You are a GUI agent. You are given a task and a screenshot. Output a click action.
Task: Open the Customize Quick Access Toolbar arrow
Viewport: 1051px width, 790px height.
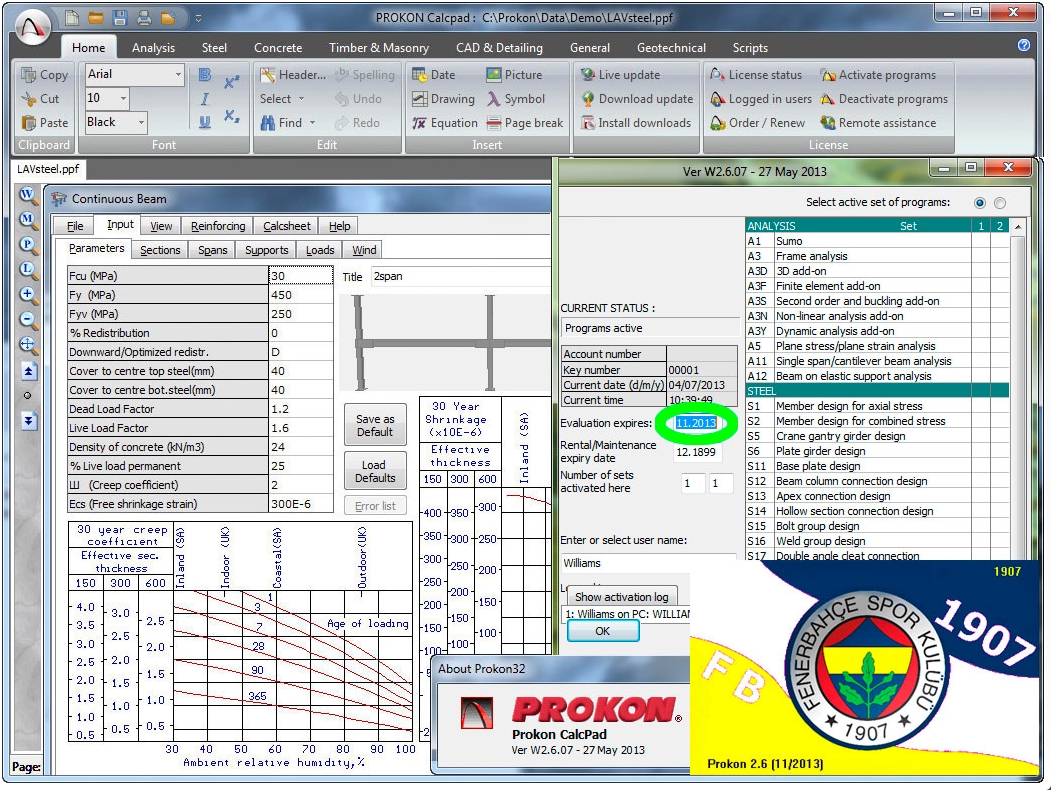pos(198,19)
